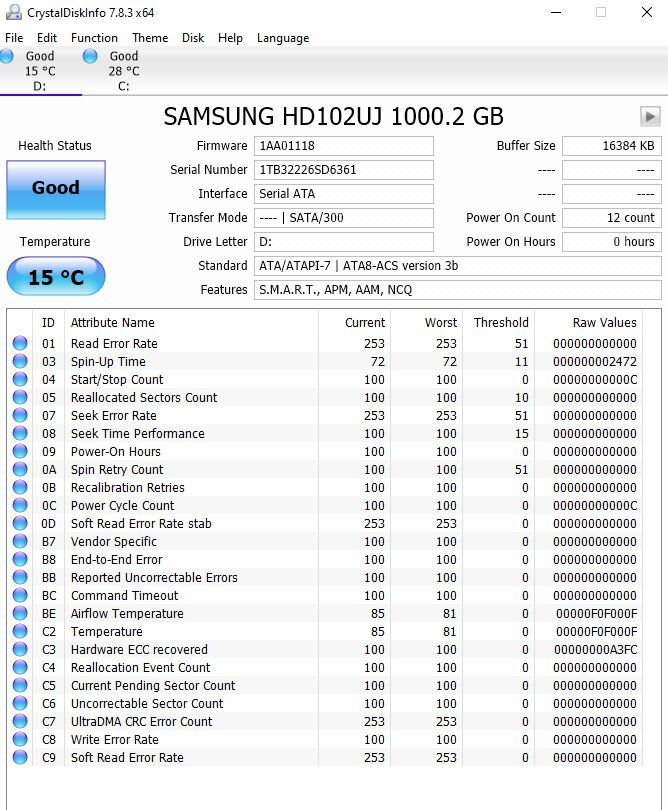Click the Serial Number field
Image resolution: width=668 pixels, height=810 pixels.
coord(344,170)
